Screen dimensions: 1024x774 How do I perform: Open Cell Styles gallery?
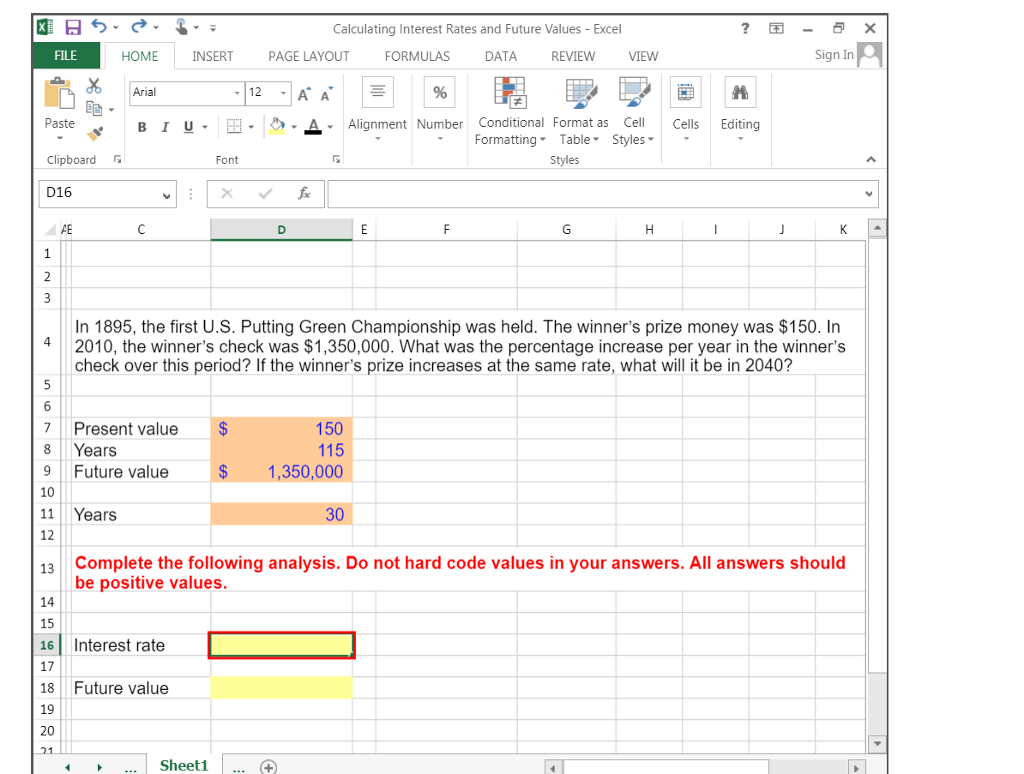[x=633, y=110]
